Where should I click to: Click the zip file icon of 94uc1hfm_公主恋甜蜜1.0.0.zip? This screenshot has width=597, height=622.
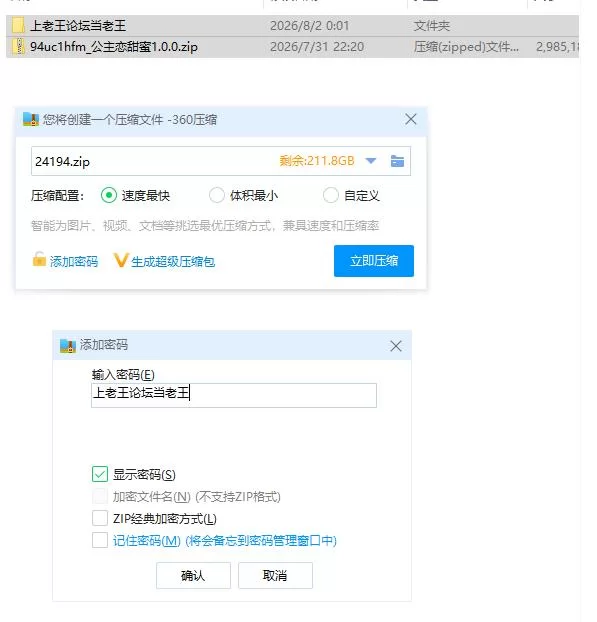coord(18,46)
